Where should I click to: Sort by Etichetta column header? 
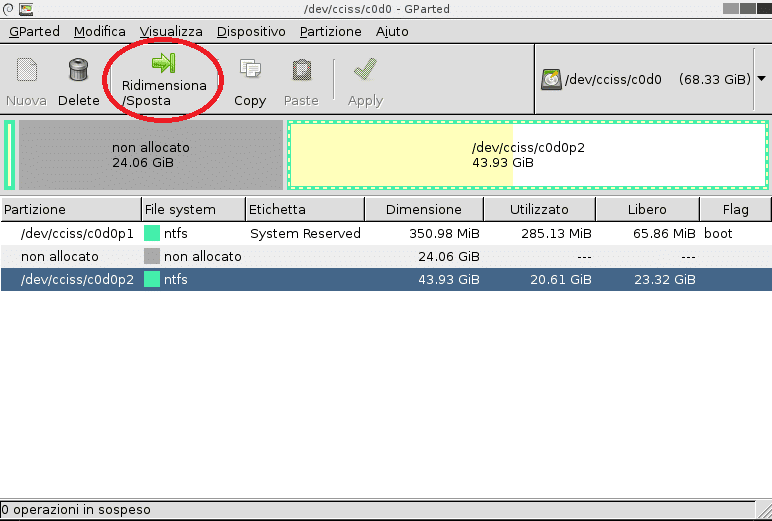click(305, 209)
